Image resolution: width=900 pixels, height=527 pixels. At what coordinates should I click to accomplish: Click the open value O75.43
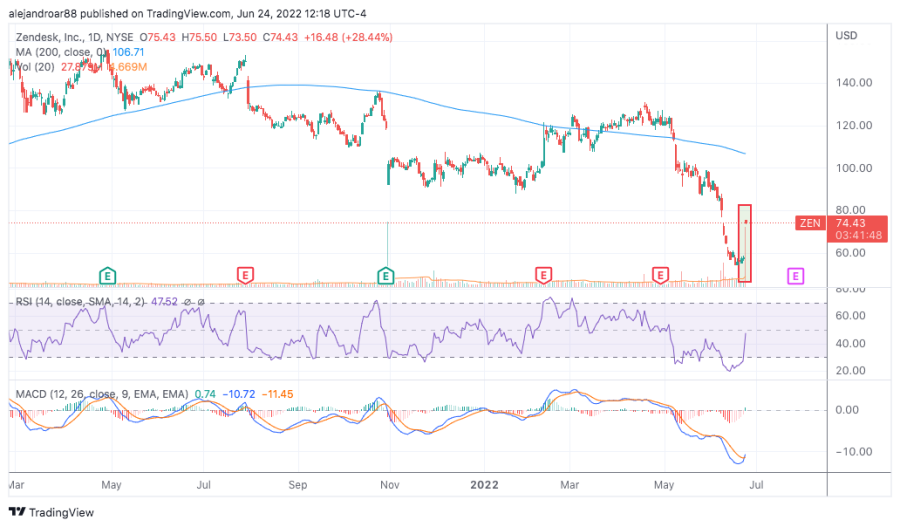[157, 37]
